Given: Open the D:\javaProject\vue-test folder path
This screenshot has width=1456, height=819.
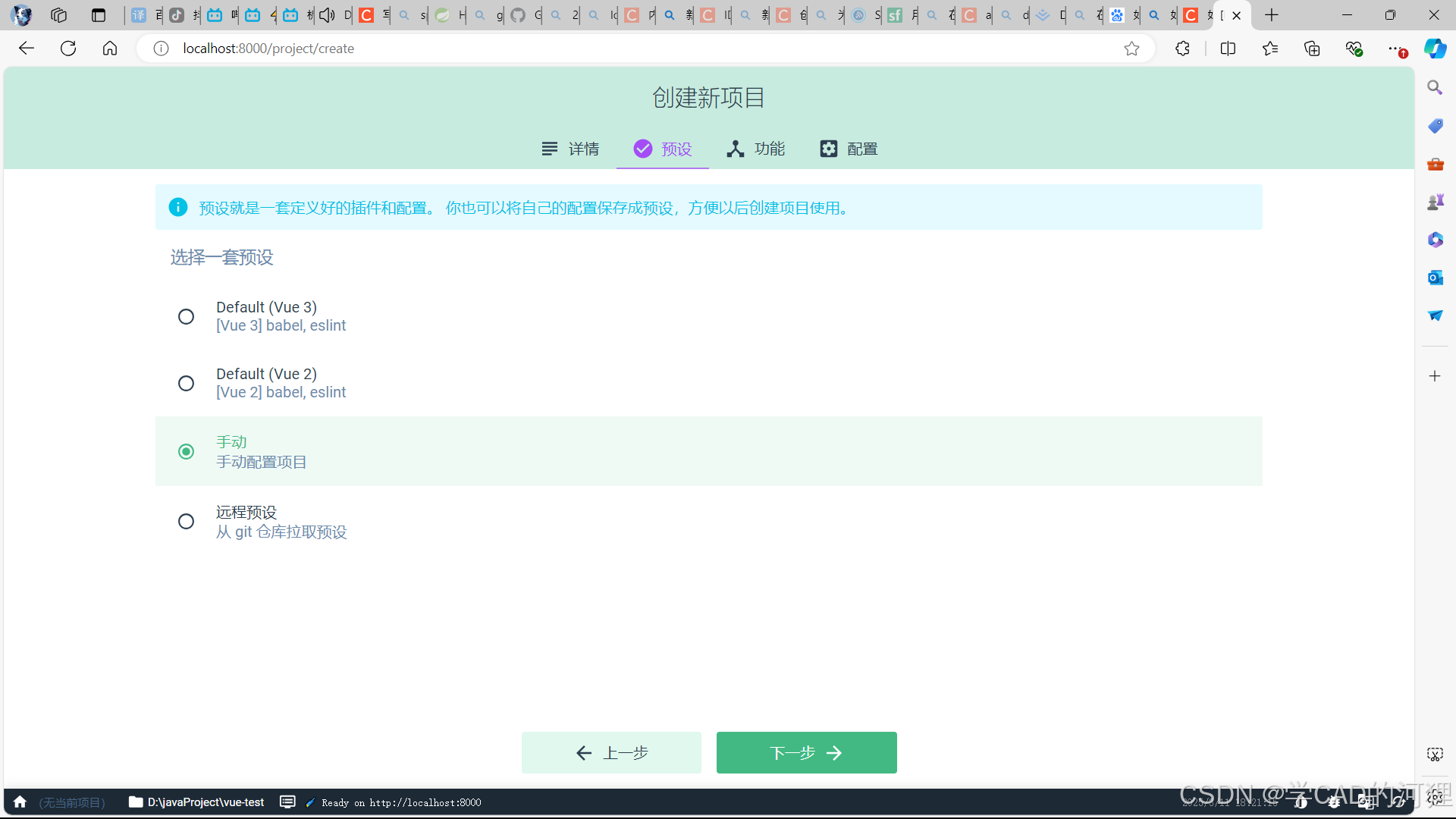Looking at the screenshot, I should coord(197,802).
